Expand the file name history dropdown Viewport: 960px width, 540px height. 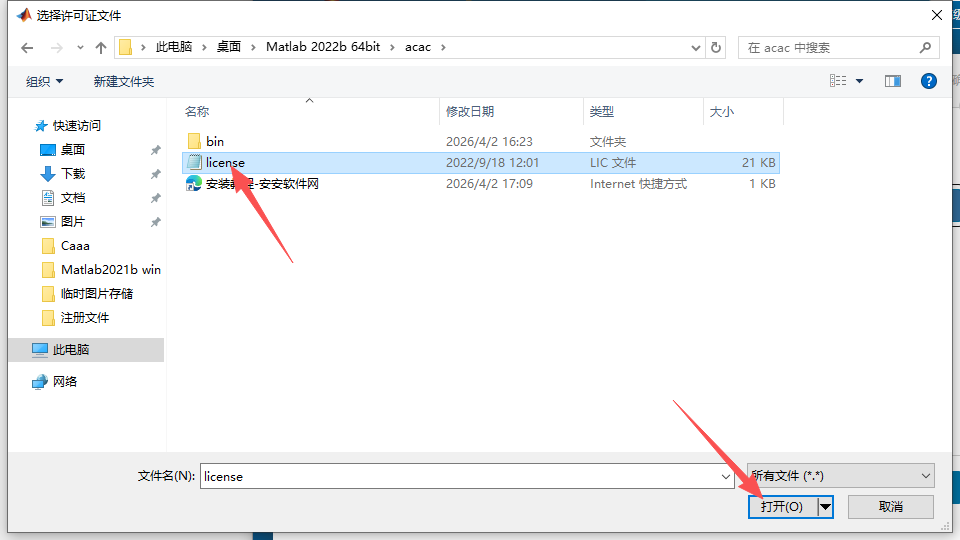click(x=726, y=476)
